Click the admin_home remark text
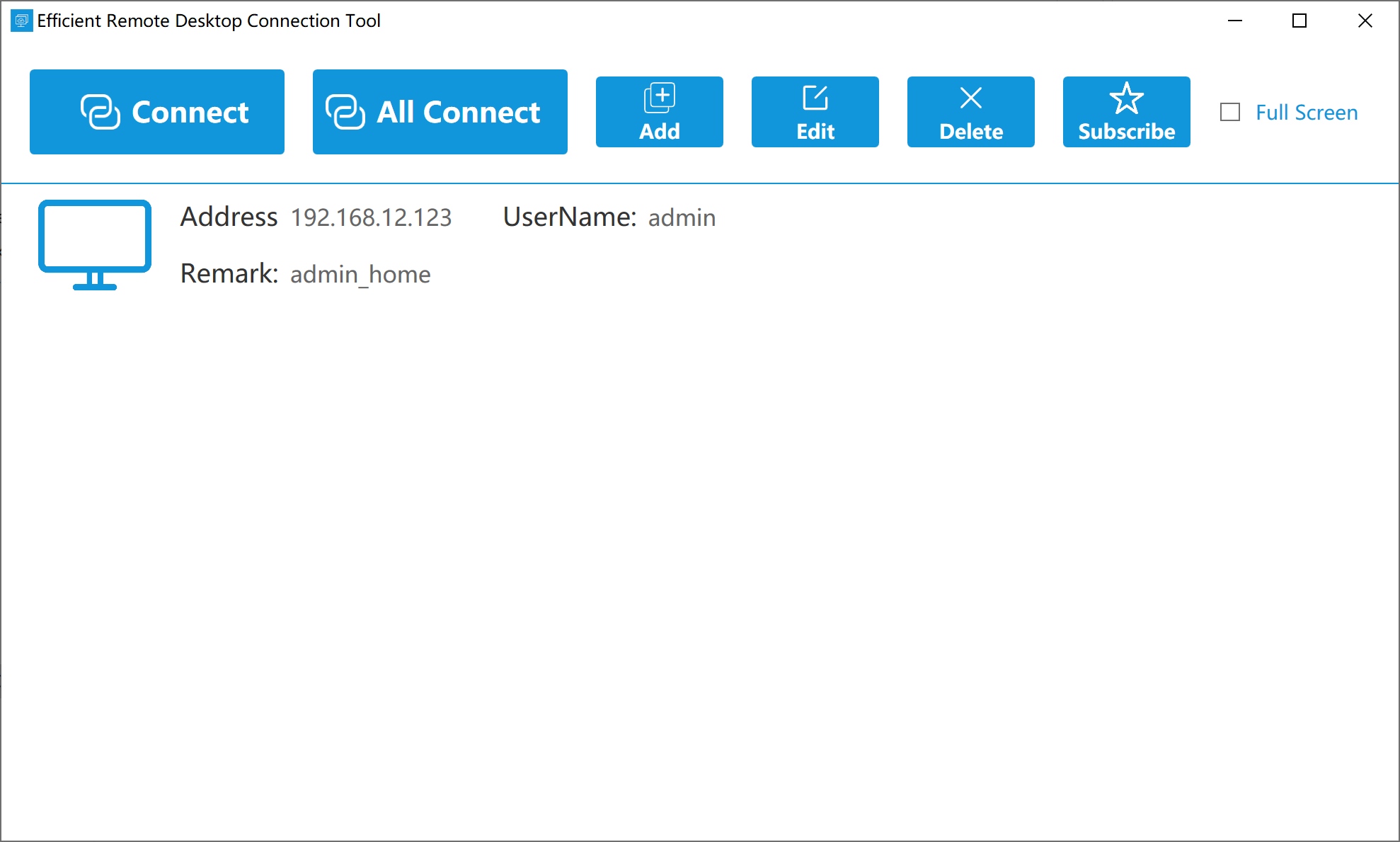The height and width of the screenshot is (842, 1400). point(360,274)
